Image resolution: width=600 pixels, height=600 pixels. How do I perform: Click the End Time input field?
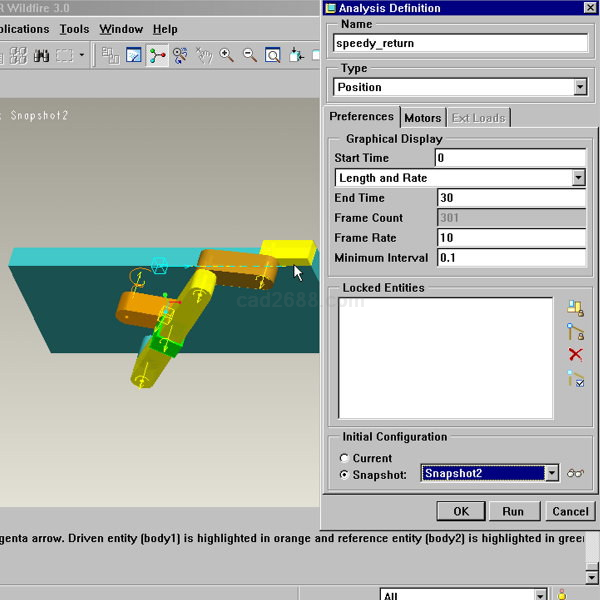[511, 198]
